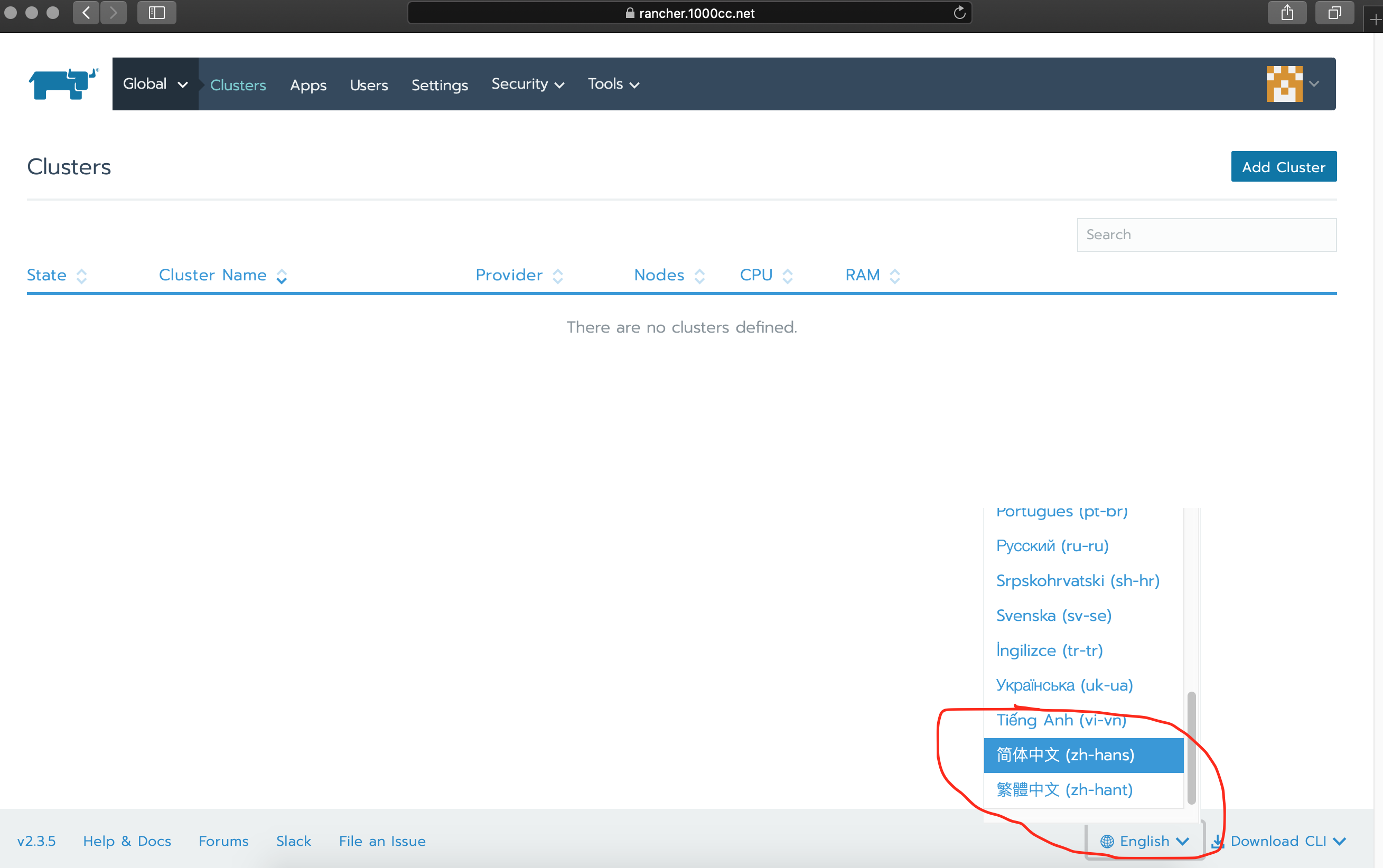This screenshot has height=868, width=1383.
Task: Go back with the browser back arrow
Action: point(86,13)
